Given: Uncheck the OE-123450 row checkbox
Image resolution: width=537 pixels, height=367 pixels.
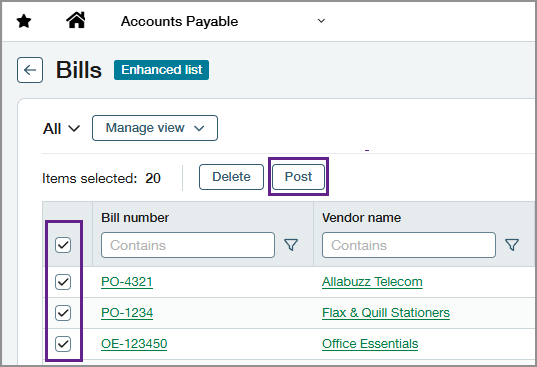Looking at the screenshot, I should click(63, 344).
